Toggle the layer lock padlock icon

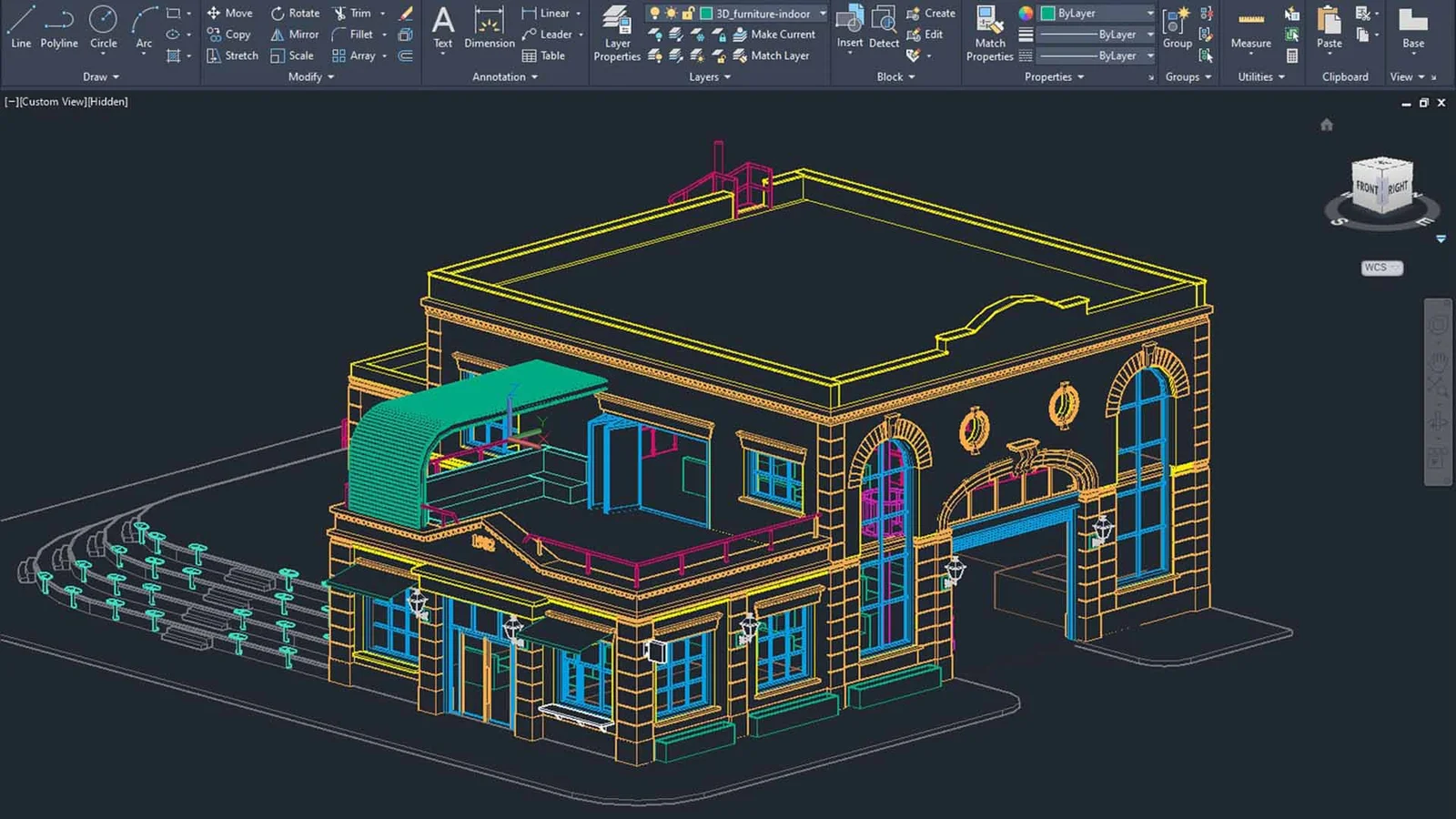point(688,14)
